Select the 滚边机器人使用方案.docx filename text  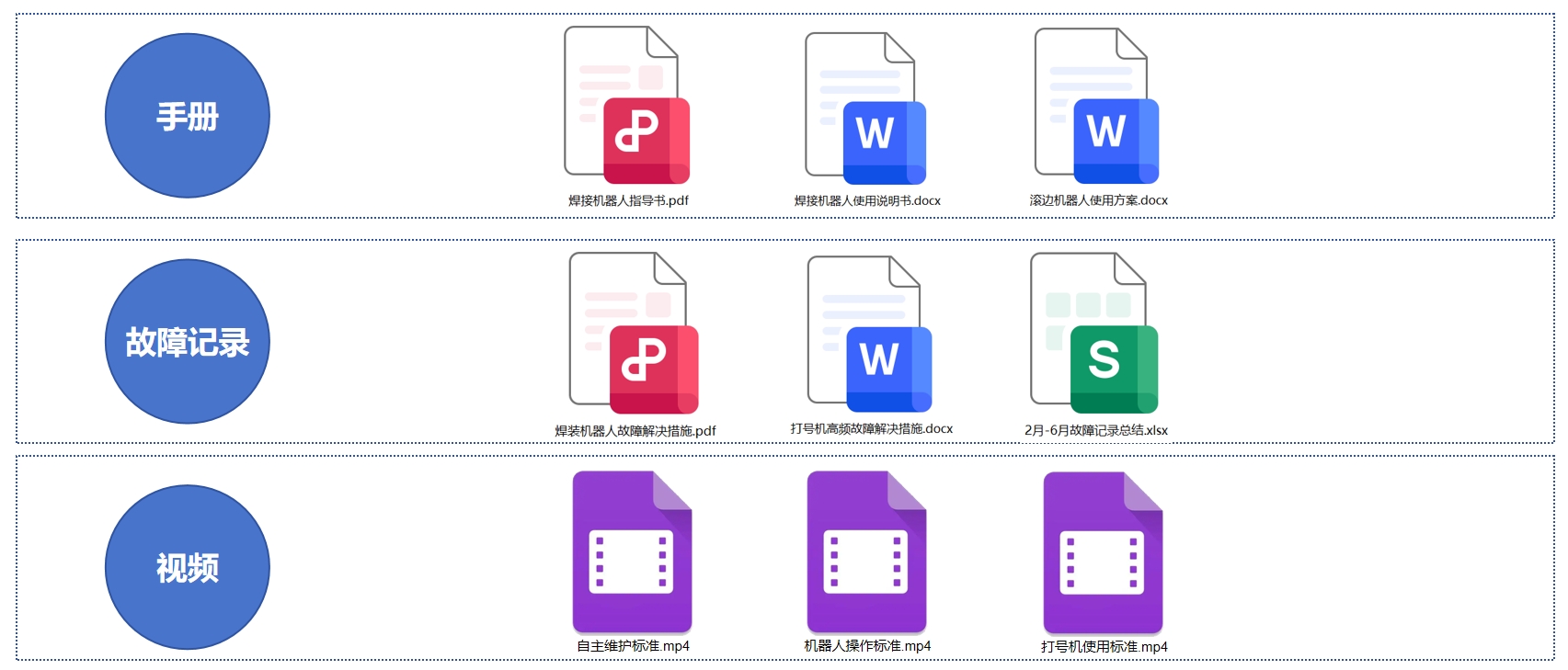click(1098, 200)
